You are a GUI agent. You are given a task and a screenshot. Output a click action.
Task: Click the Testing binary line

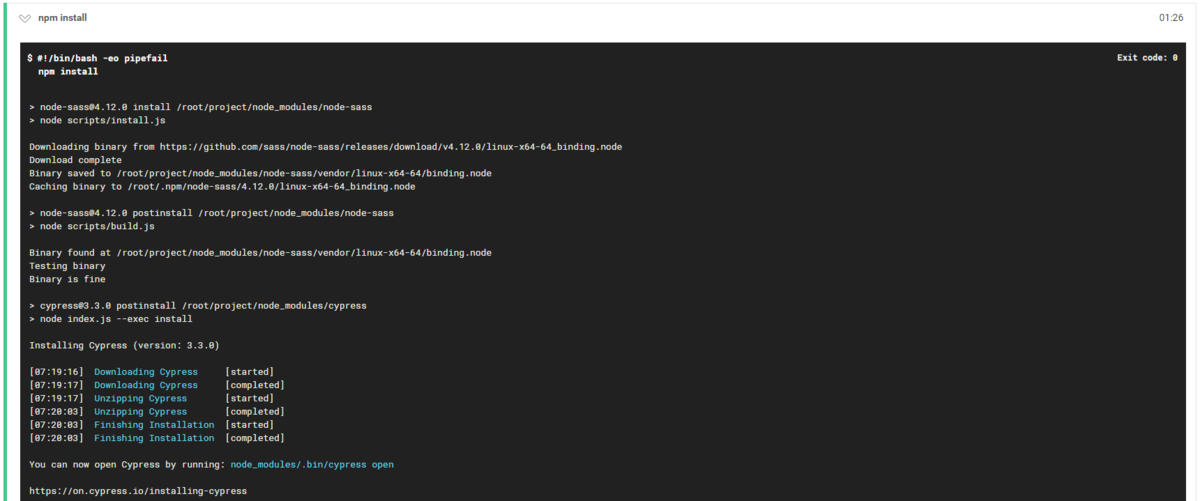point(67,266)
